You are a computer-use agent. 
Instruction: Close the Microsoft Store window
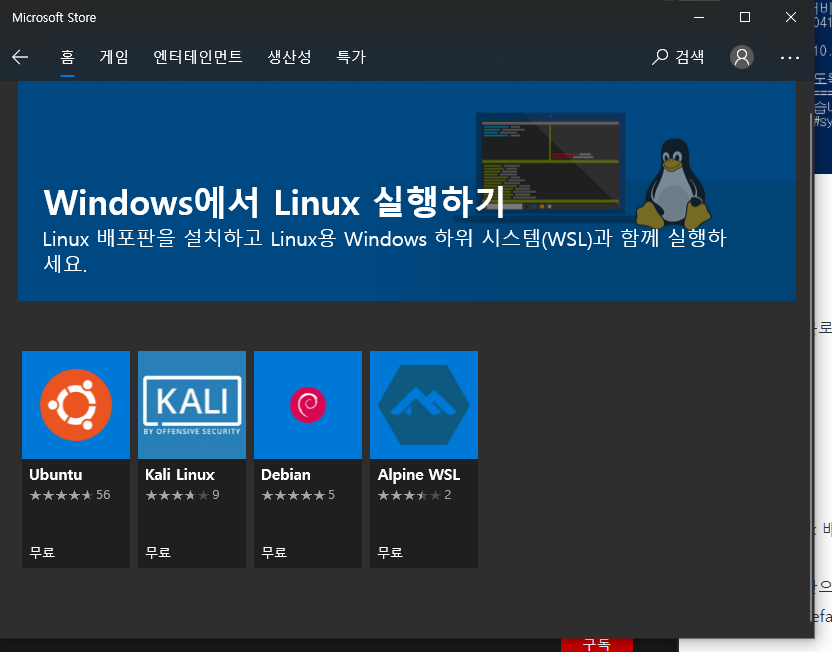click(791, 18)
